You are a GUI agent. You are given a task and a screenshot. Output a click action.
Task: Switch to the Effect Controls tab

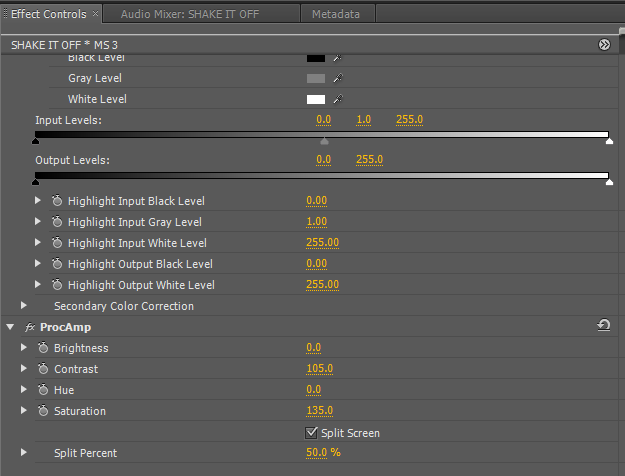(49, 14)
